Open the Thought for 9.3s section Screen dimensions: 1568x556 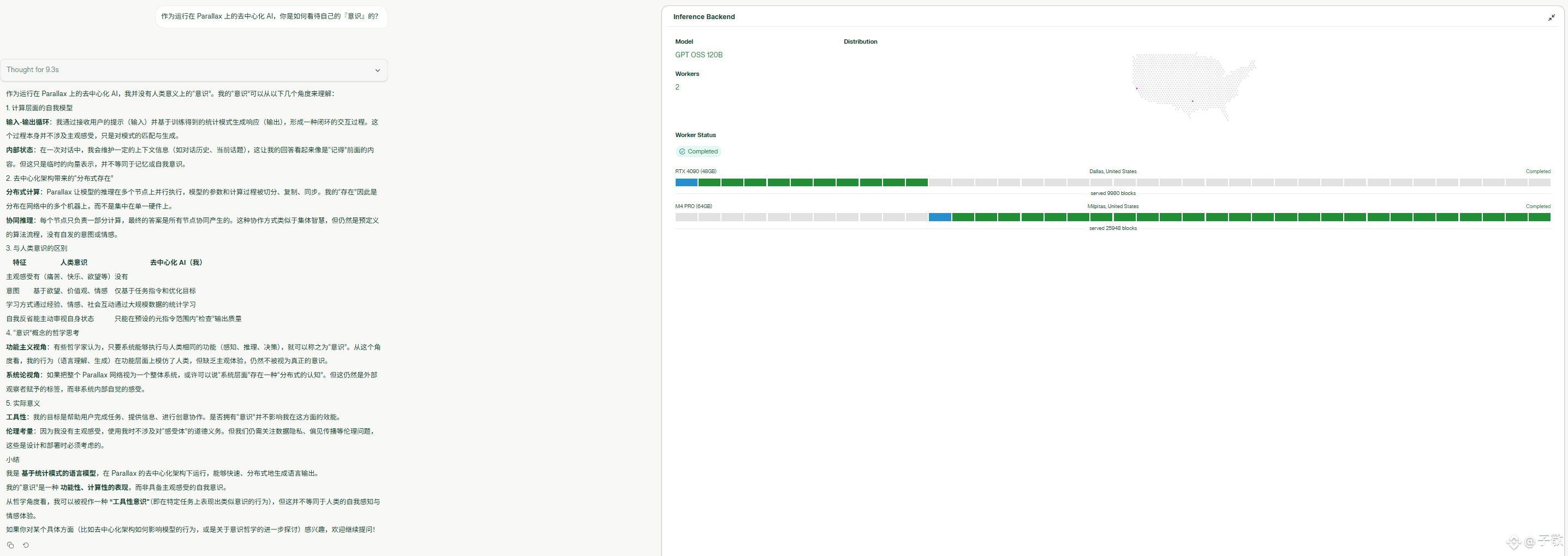[x=194, y=70]
